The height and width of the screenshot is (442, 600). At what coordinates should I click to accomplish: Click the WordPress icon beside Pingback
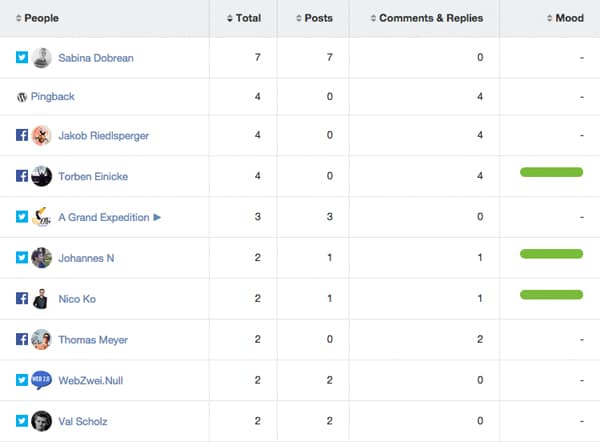(x=22, y=97)
